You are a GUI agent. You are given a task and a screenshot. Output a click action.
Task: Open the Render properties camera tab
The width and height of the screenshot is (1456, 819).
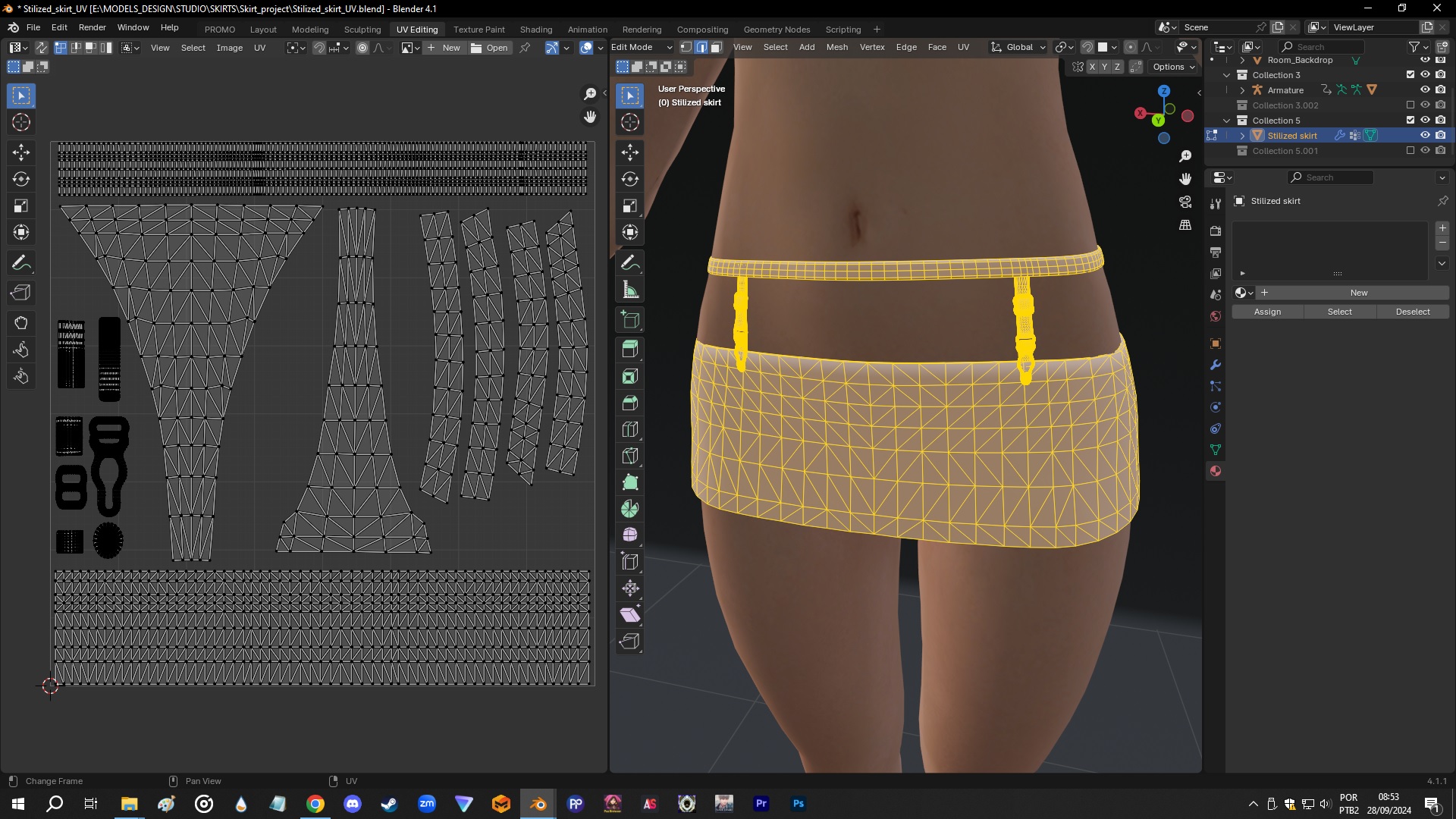1215,231
